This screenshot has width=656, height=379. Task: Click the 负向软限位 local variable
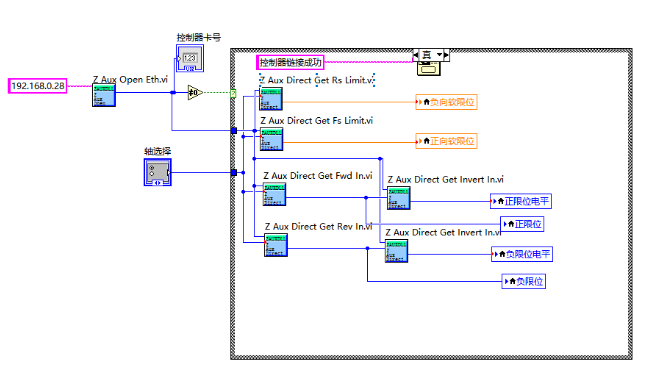pyautogui.click(x=446, y=102)
